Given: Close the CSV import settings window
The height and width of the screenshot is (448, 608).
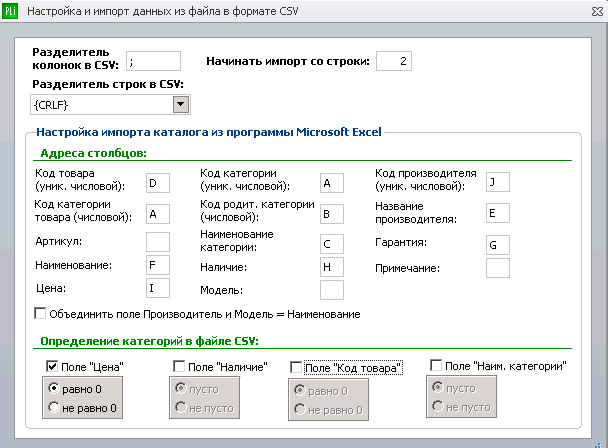Looking at the screenshot, I should 598,12.
